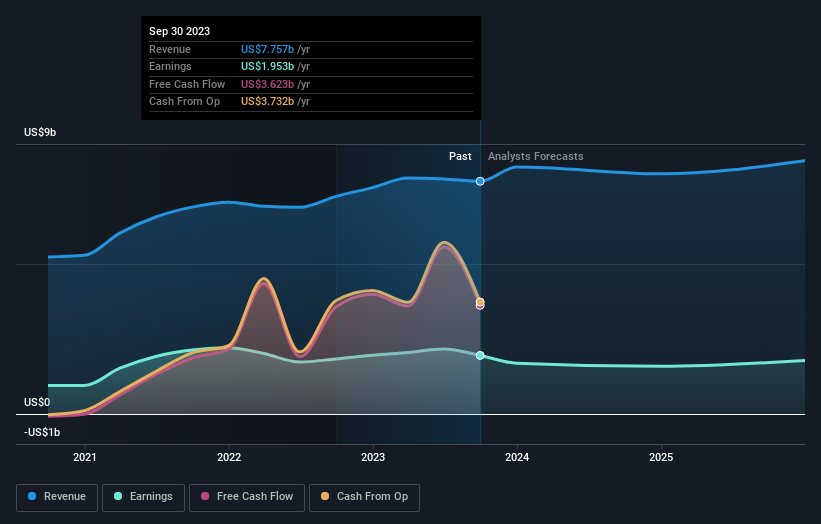
Task: Click the orange Cash From Op data point marker
Action: click(480, 302)
